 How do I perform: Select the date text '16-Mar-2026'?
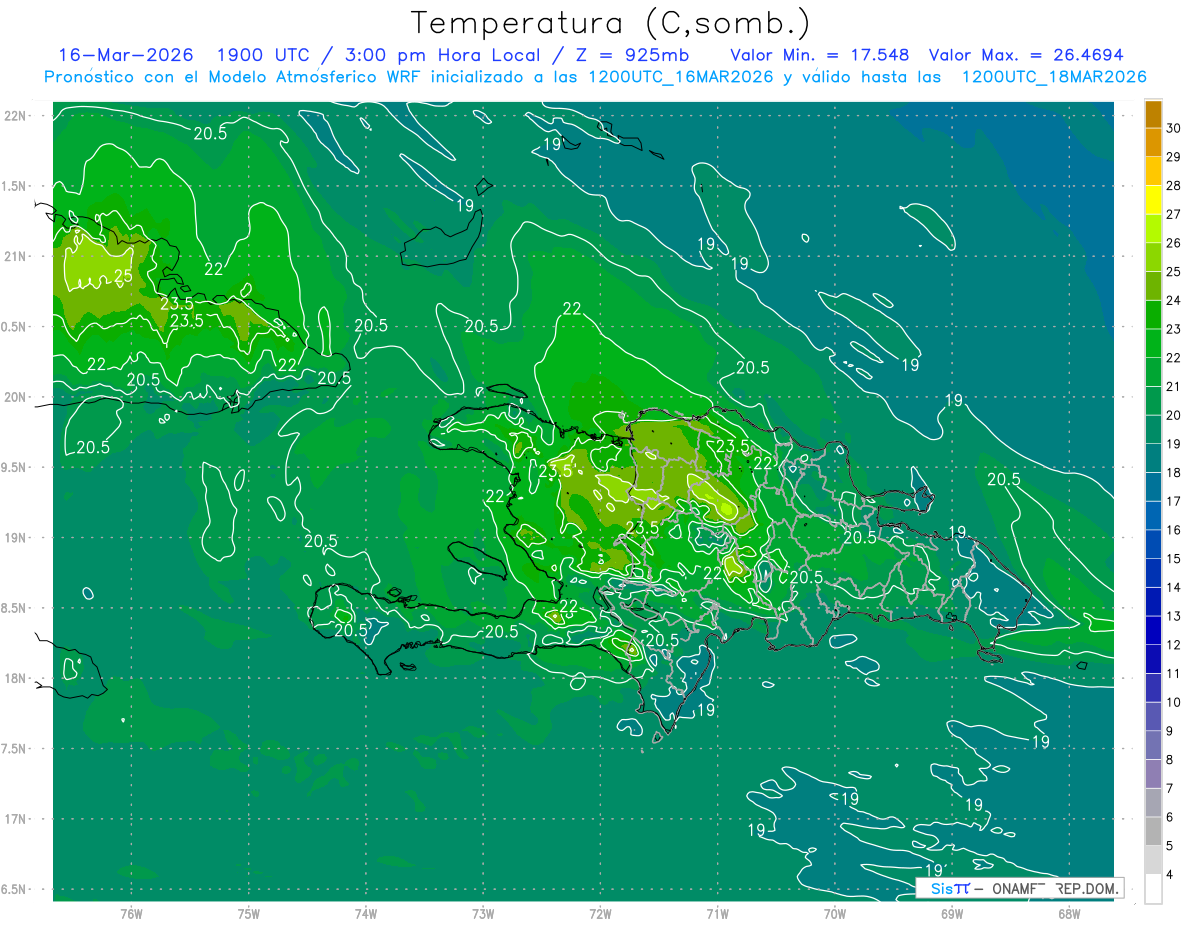[x=125, y=55]
